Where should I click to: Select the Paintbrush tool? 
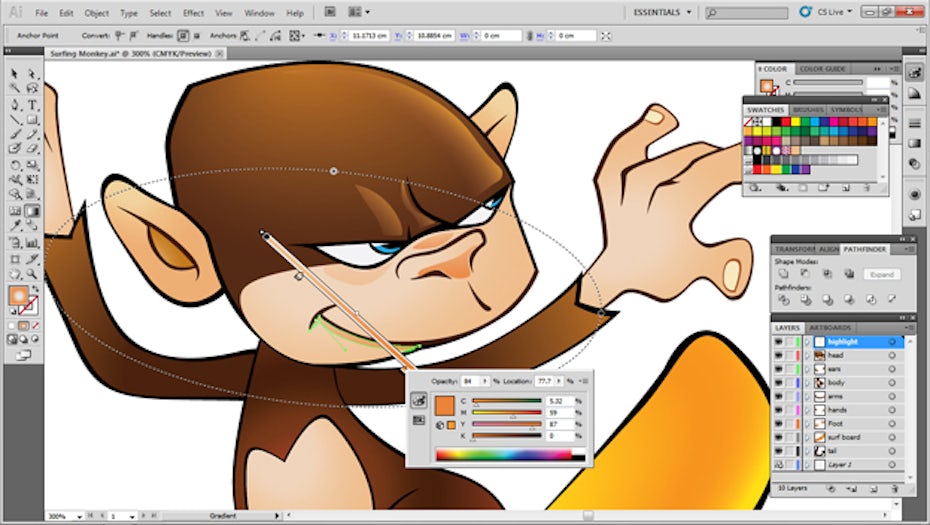pos(15,135)
